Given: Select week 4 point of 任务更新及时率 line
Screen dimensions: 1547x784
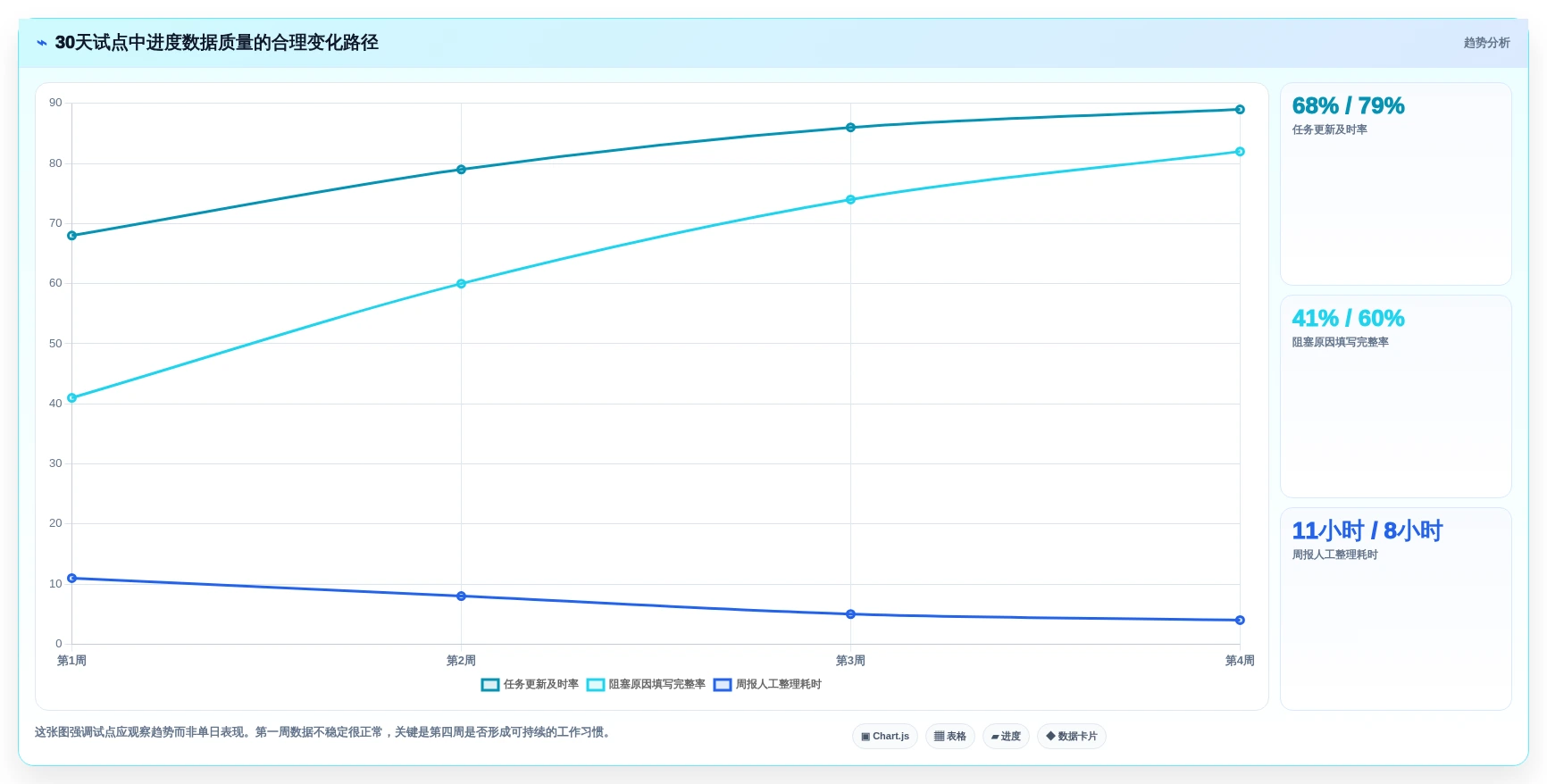Looking at the screenshot, I should (x=1240, y=110).
